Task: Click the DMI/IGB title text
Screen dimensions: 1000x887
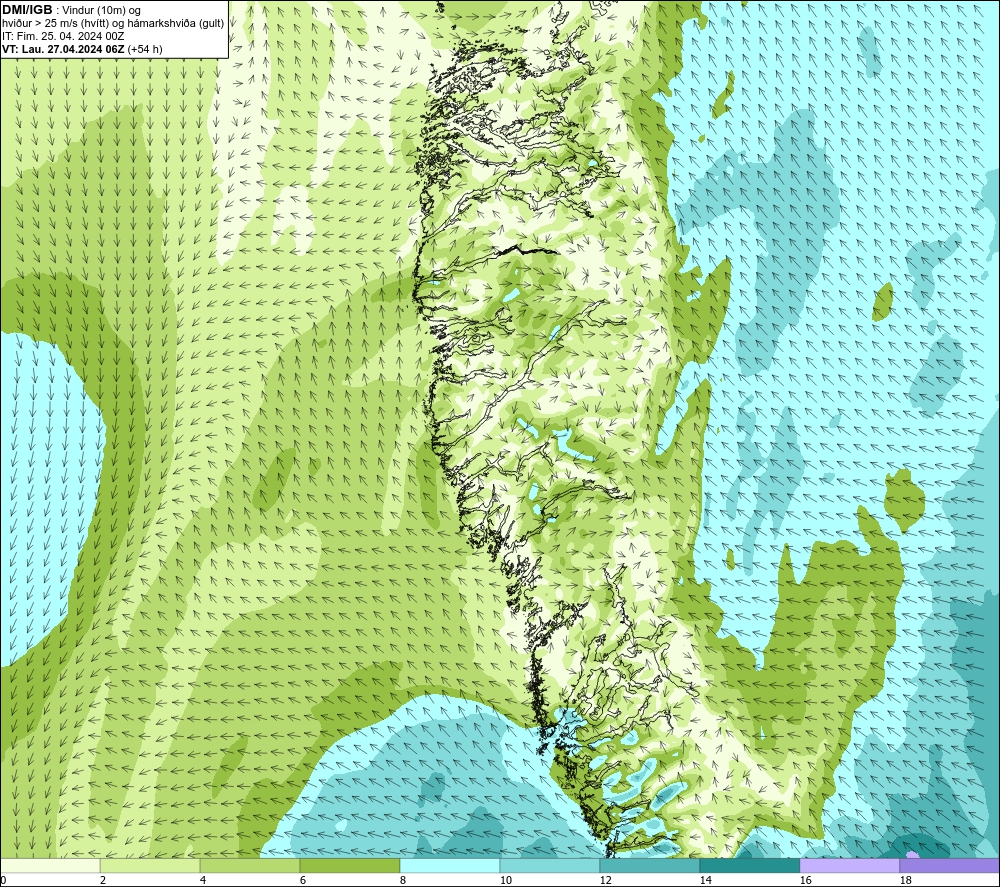Action: tap(27, 10)
